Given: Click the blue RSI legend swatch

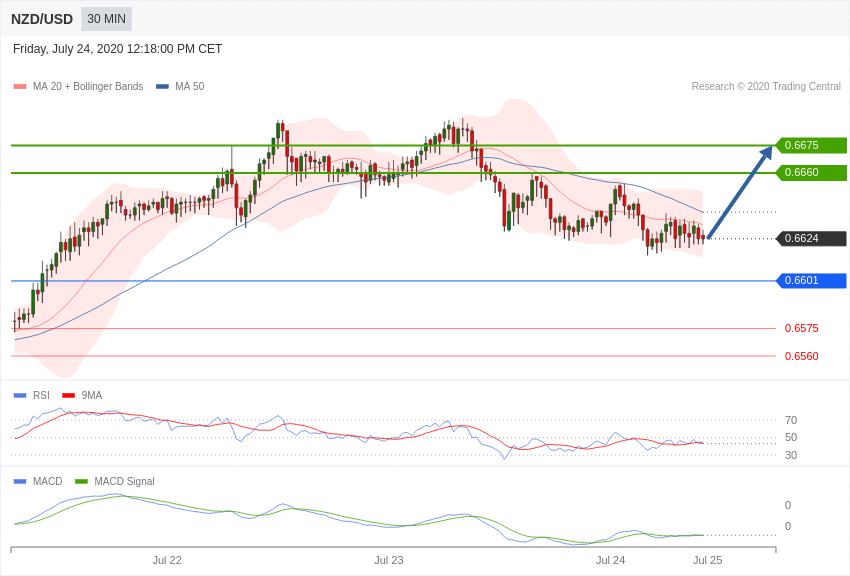Looking at the screenshot, I should (x=20, y=396).
